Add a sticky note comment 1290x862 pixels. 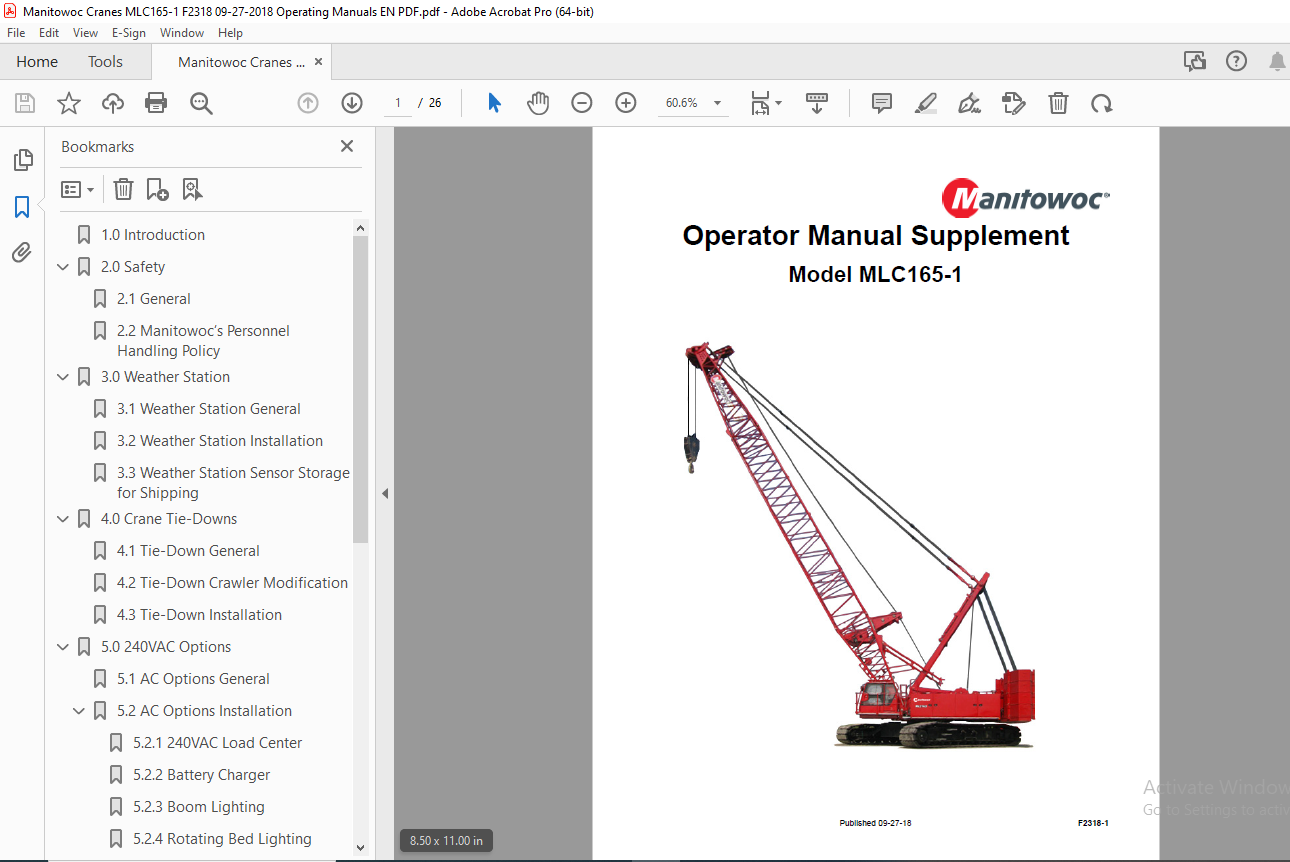(x=881, y=103)
